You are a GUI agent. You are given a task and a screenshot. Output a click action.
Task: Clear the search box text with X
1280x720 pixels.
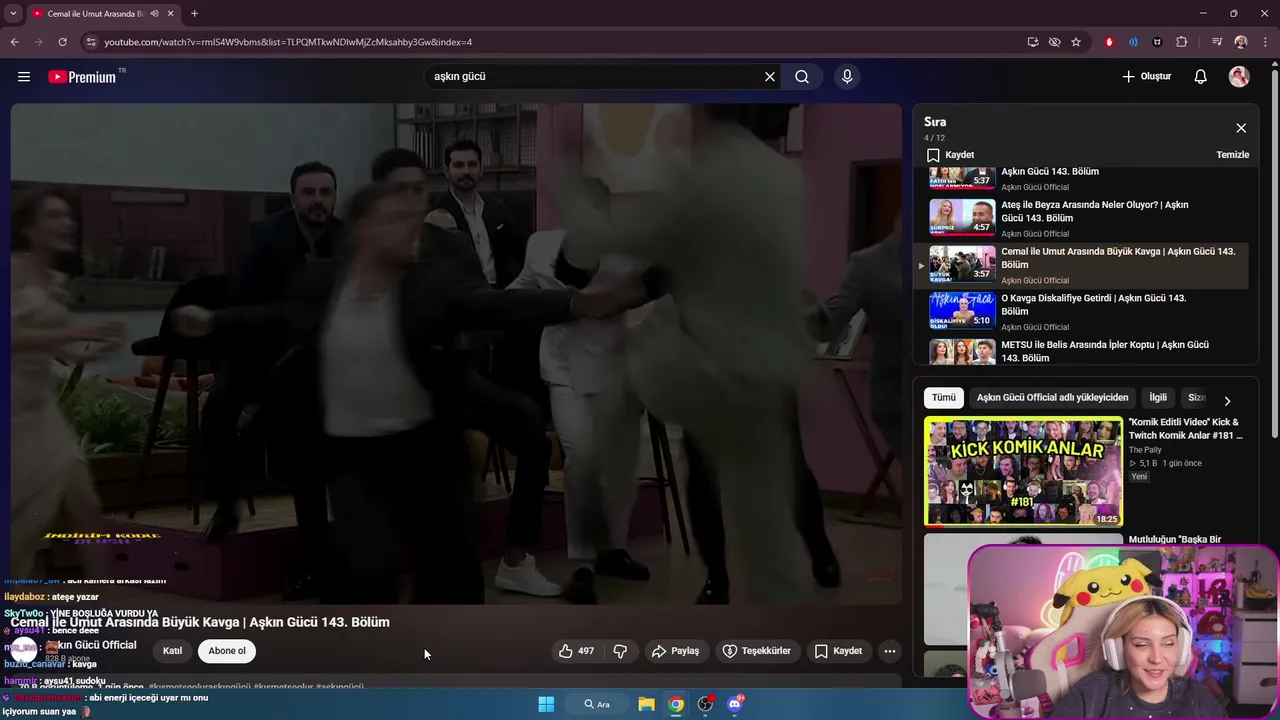pyautogui.click(x=770, y=77)
